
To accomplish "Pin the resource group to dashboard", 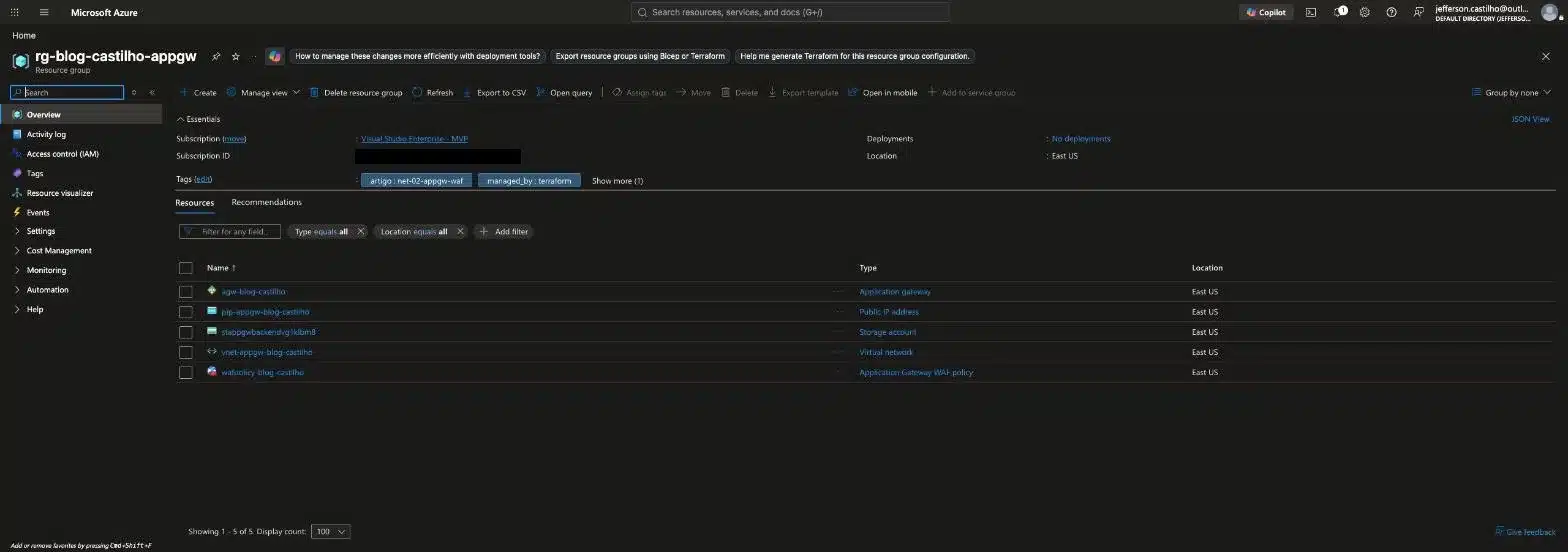I will coord(216,56).
